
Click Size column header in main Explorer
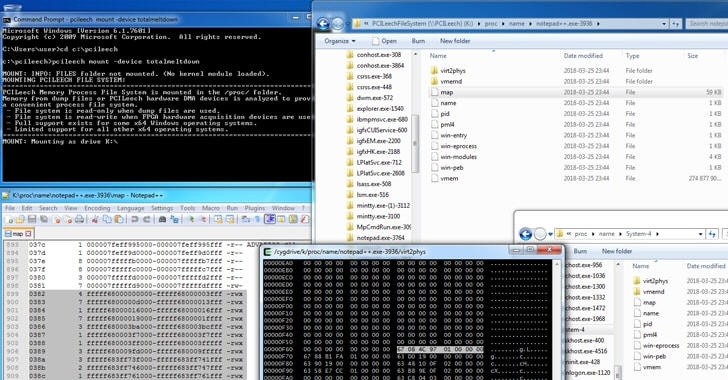pyautogui.click(x=693, y=56)
